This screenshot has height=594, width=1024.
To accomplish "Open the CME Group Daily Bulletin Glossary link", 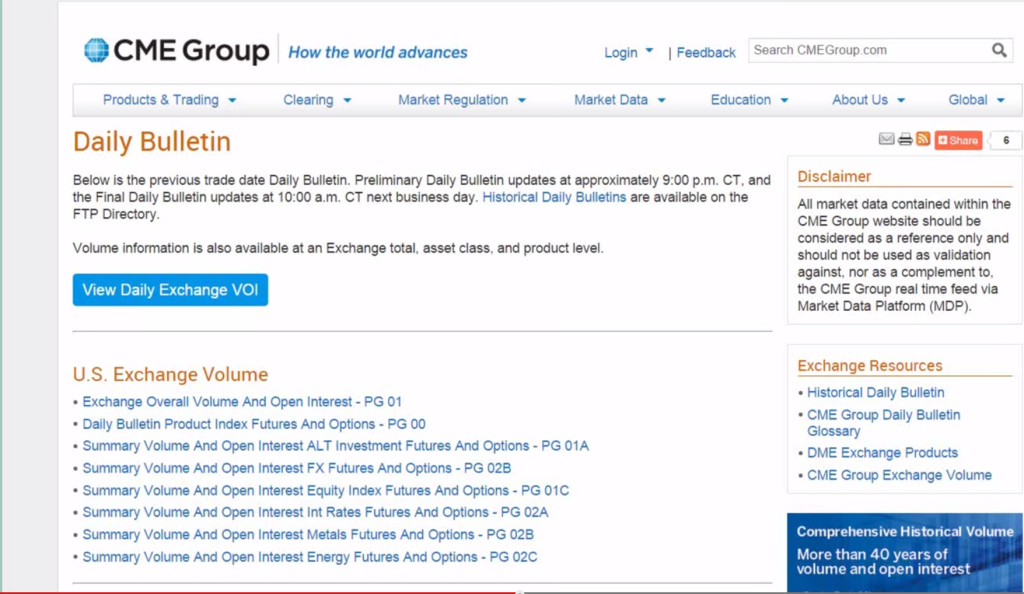I will pos(884,423).
